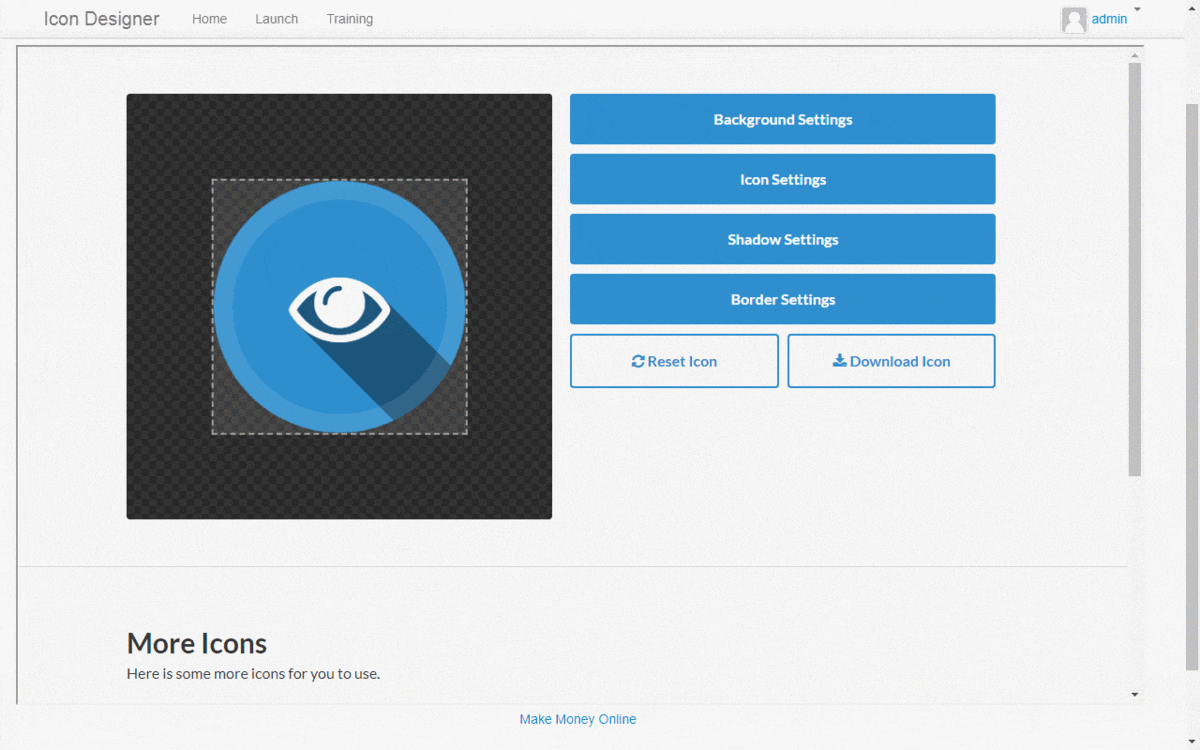
Task: Follow the Make Money Online link
Action: pos(577,719)
